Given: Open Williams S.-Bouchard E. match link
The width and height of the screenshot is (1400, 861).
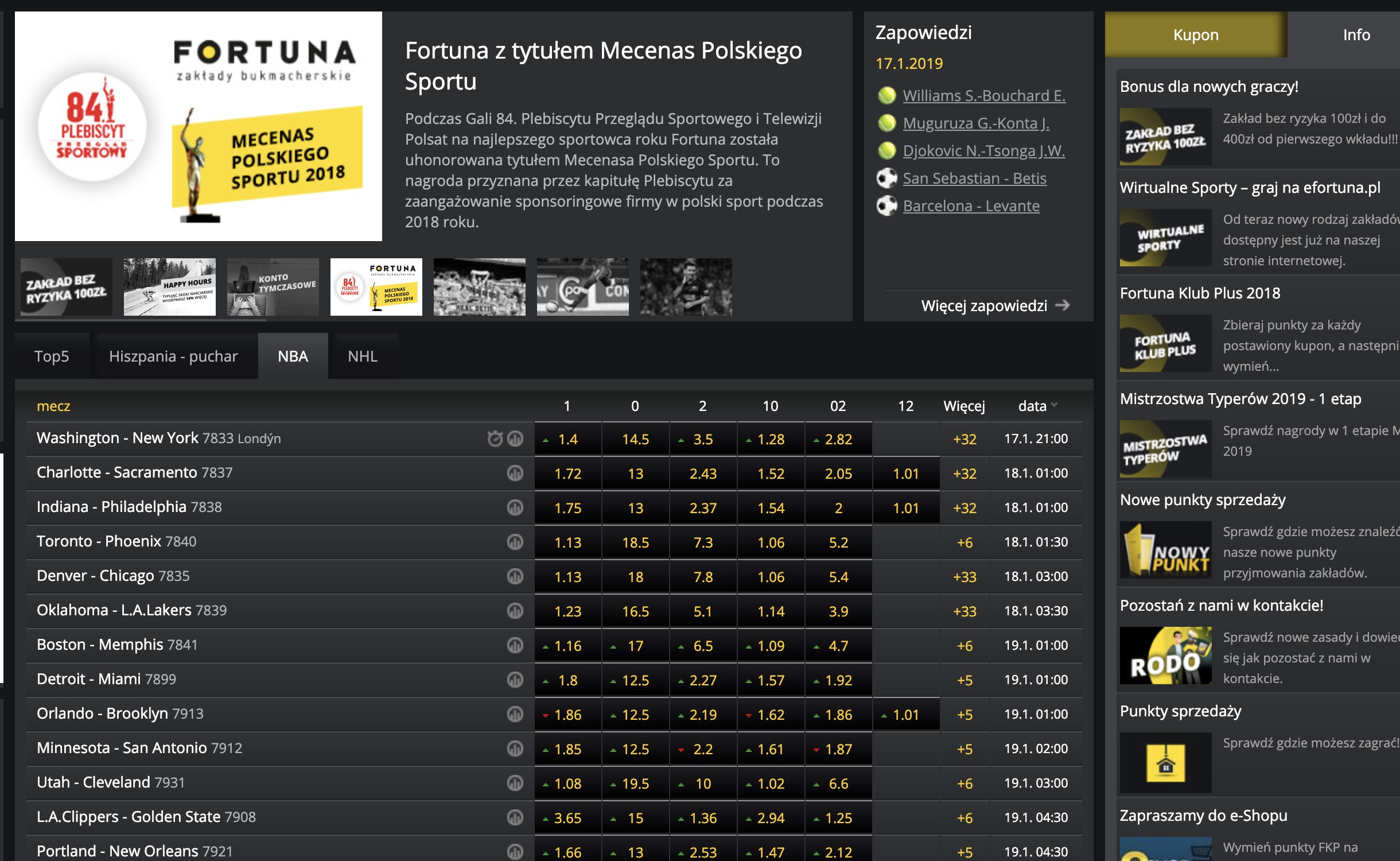Looking at the screenshot, I should coord(984,95).
